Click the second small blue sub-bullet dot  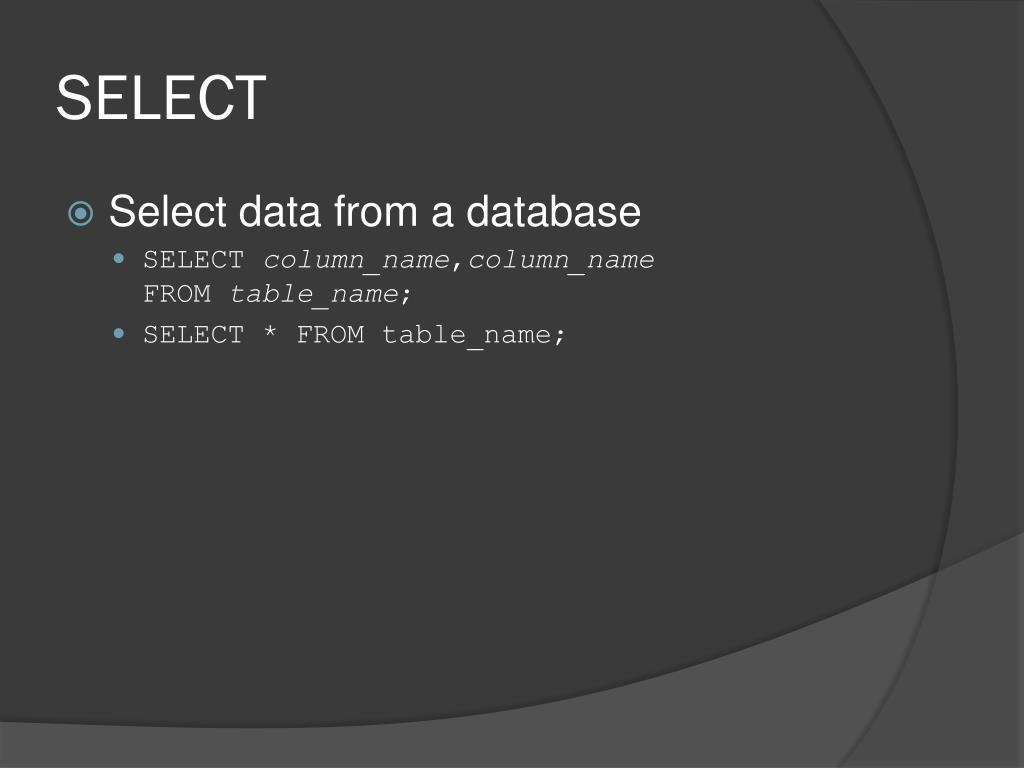click(119, 333)
